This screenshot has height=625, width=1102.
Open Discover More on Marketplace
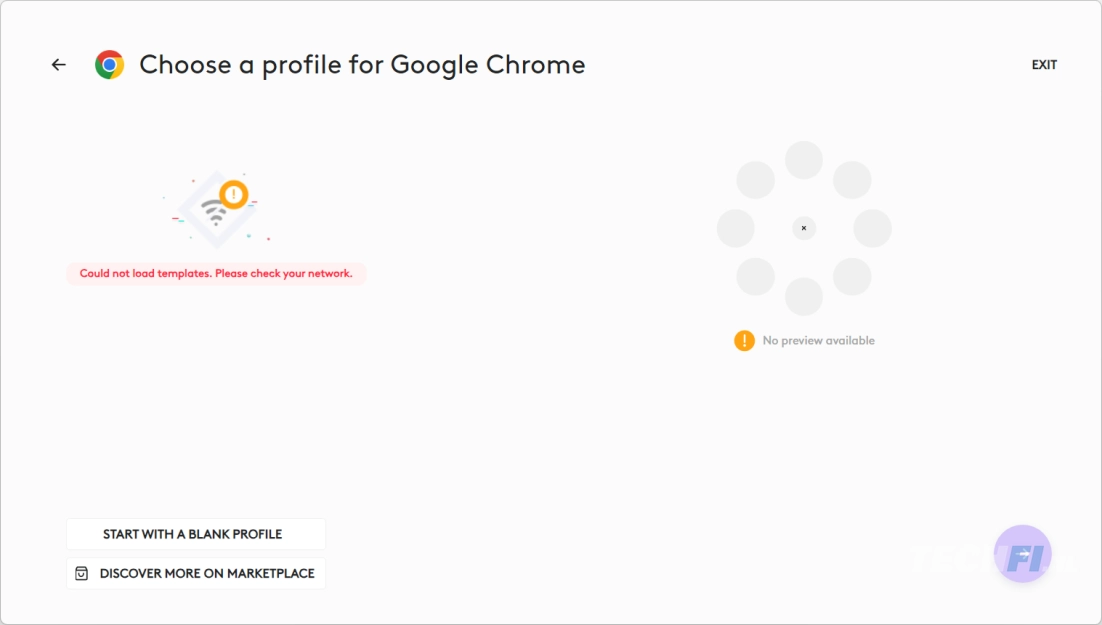pyautogui.click(x=196, y=574)
